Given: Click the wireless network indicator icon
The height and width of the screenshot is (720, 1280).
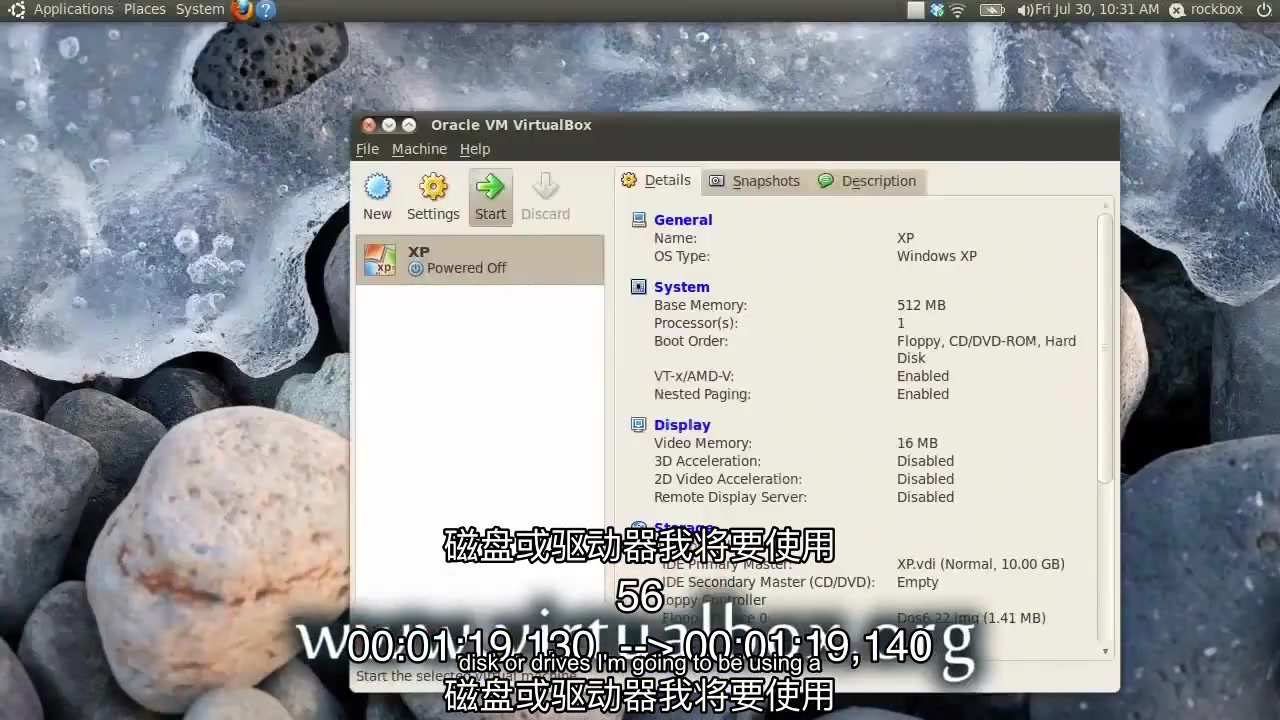Looking at the screenshot, I should pos(958,10).
